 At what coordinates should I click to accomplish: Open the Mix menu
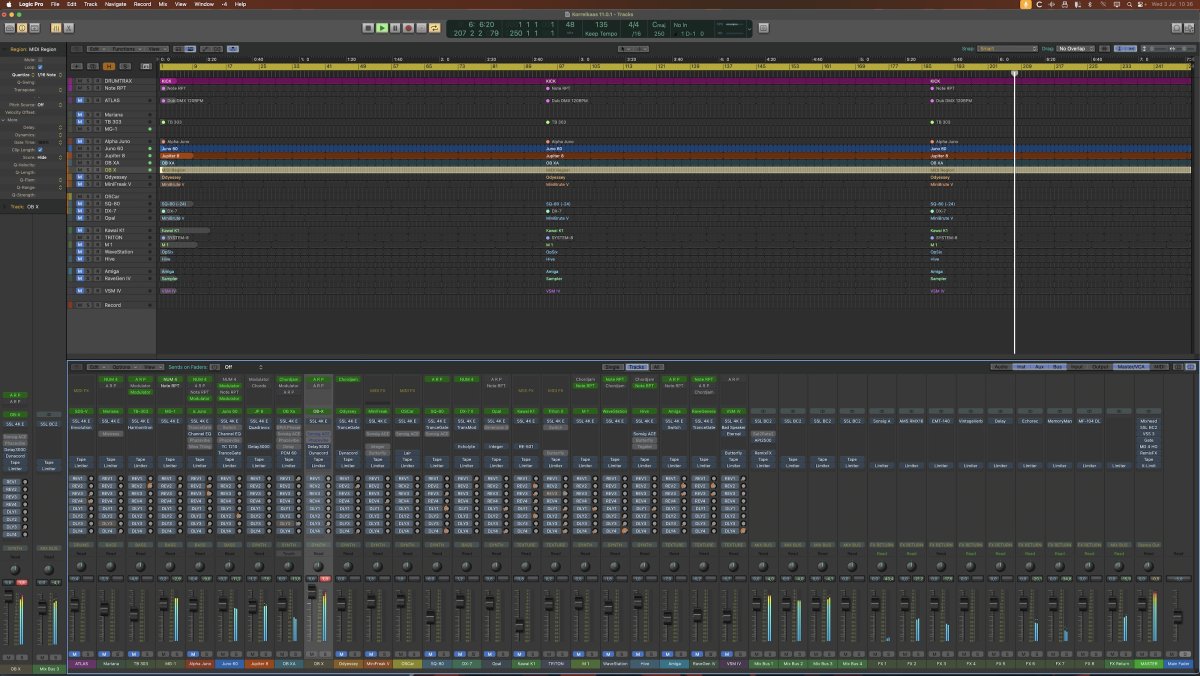162,4
